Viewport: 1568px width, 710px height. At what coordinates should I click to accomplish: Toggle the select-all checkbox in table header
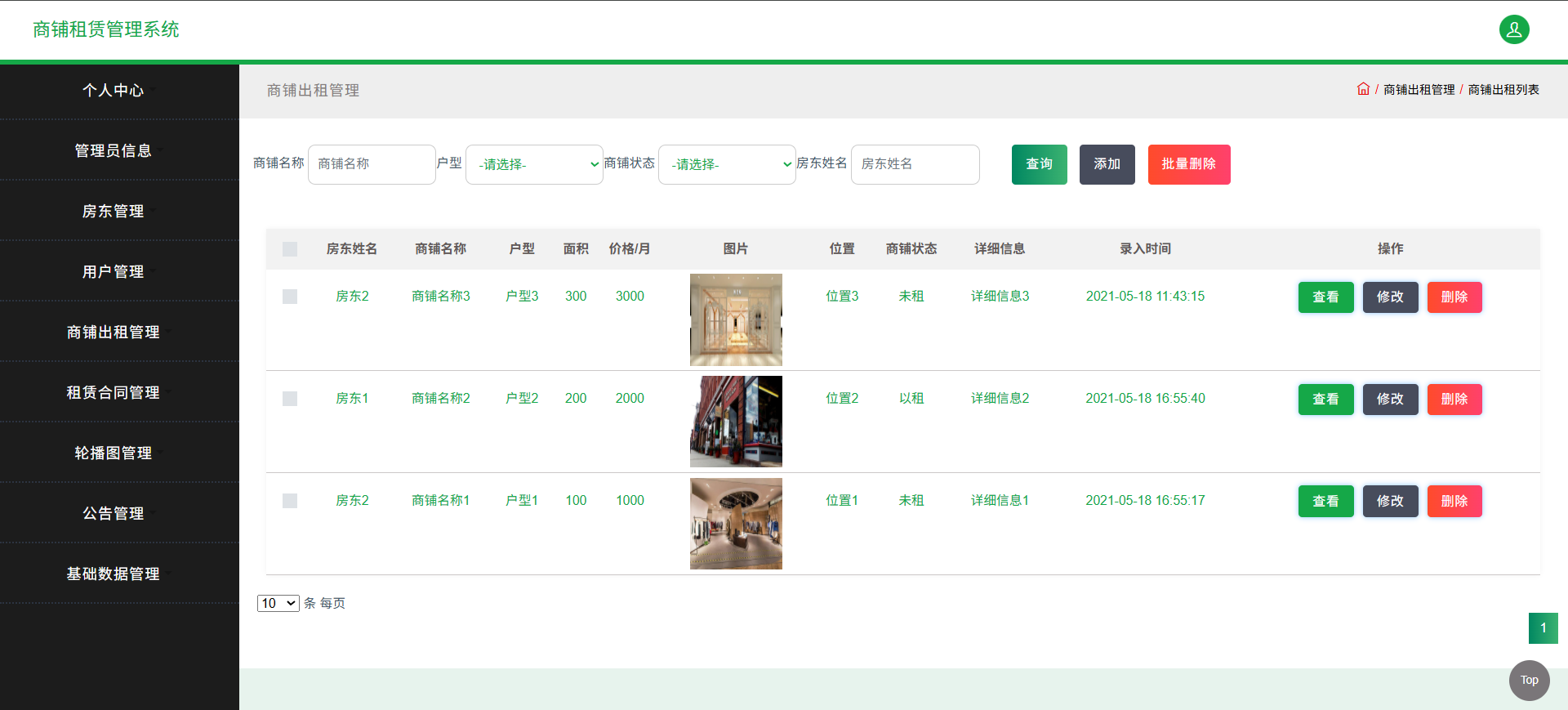(x=290, y=249)
